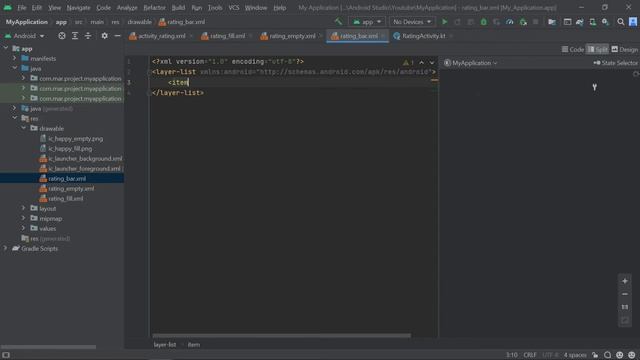Click the blue user account icon
This screenshot has height=360, width=640.
tap(633, 22)
